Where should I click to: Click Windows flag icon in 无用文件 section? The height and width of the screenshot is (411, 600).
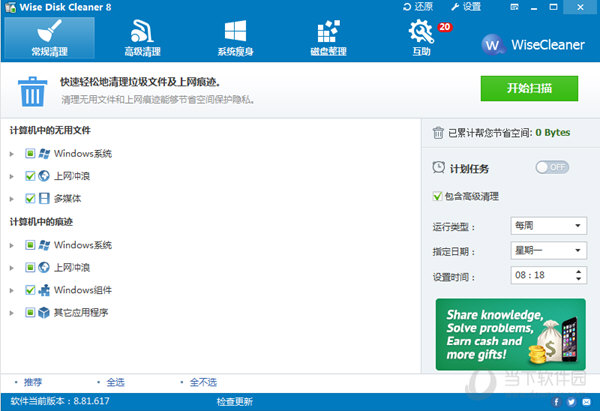44,153
